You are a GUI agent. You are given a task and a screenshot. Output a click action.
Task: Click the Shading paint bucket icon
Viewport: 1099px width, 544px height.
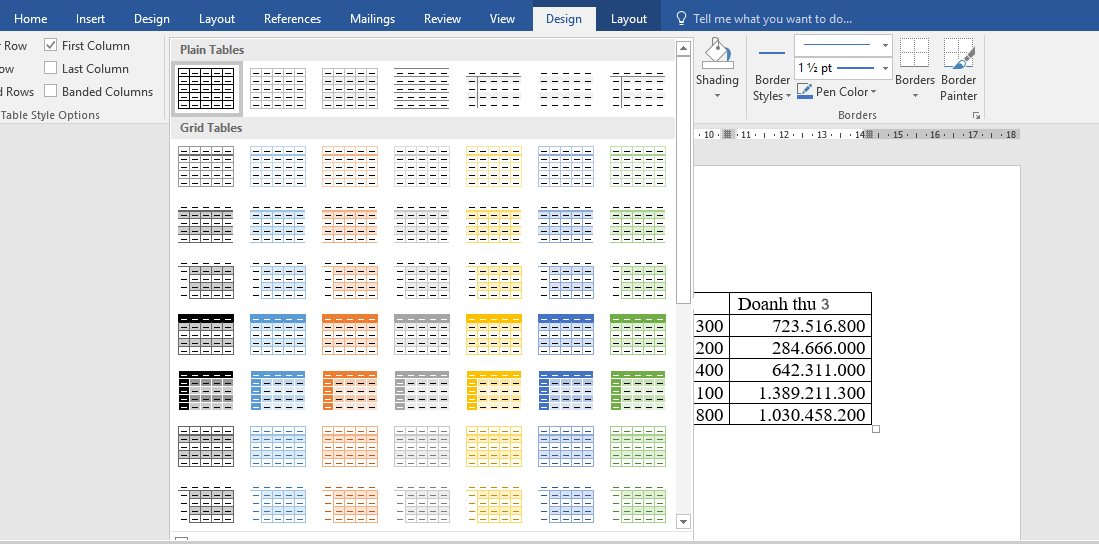[x=718, y=53]
